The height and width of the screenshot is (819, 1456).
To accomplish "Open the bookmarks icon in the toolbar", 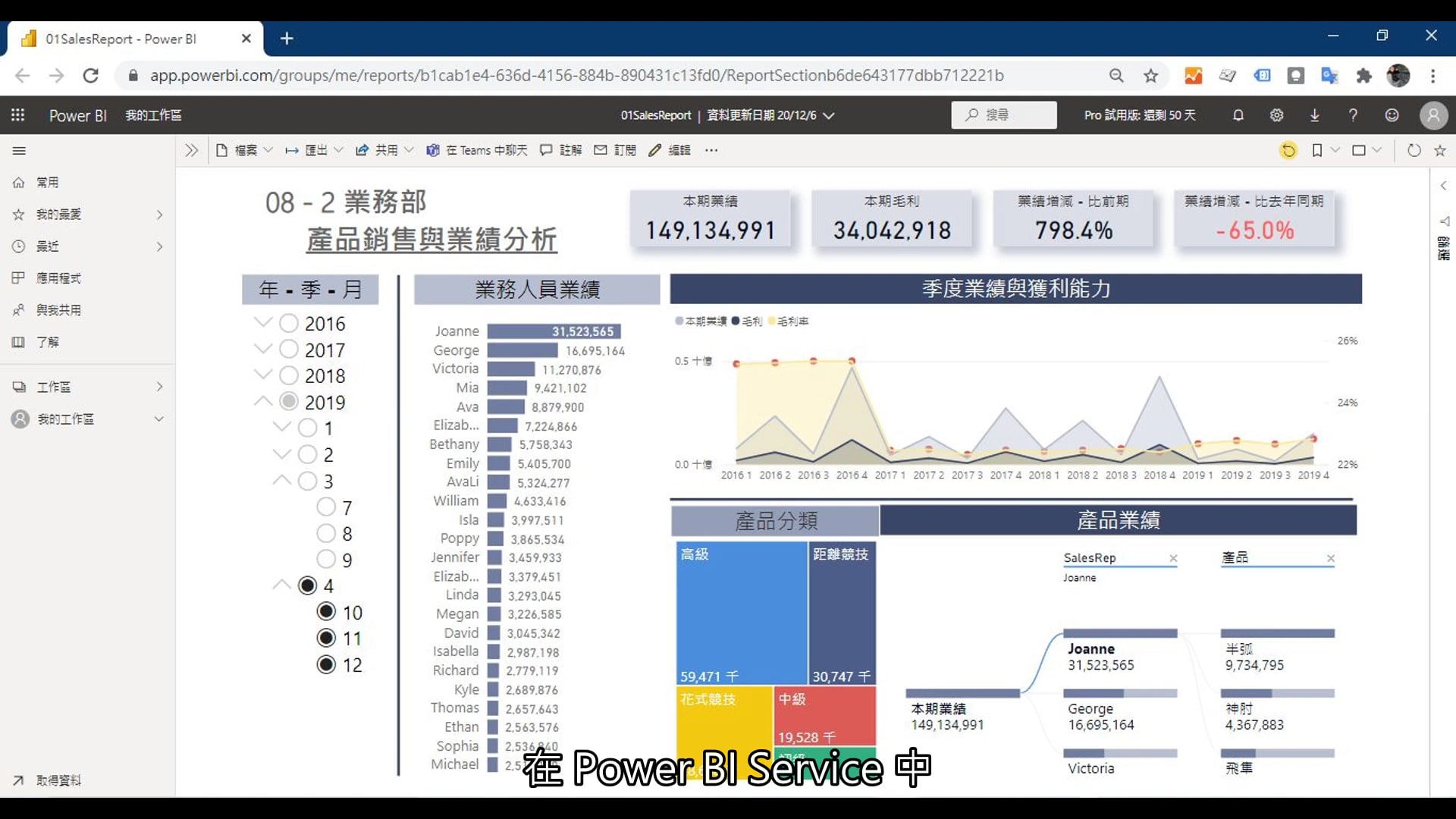I will click(x=1317, y=150).
